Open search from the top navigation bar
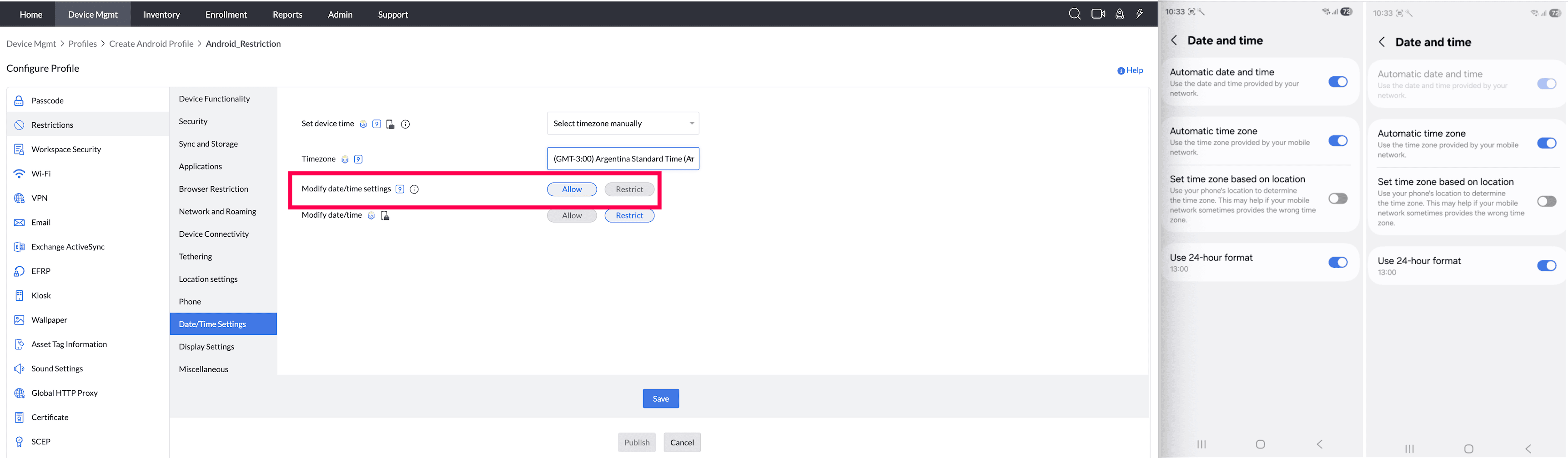Image resolution: width=1568 pixels, height=458 pixels. [1074, 13]
